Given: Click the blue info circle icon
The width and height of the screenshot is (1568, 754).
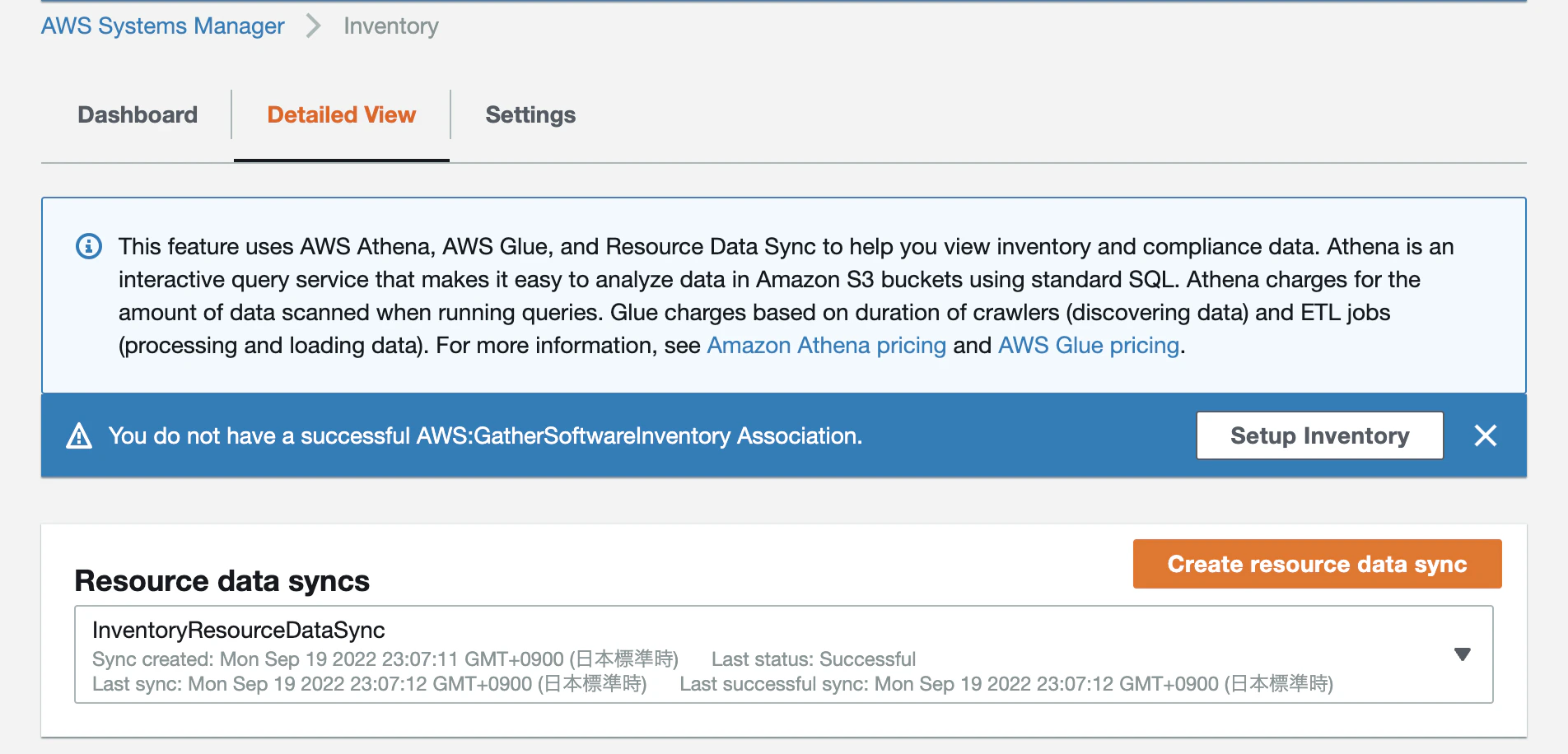Looking at the screenshot, I should [x=89, y=246].
